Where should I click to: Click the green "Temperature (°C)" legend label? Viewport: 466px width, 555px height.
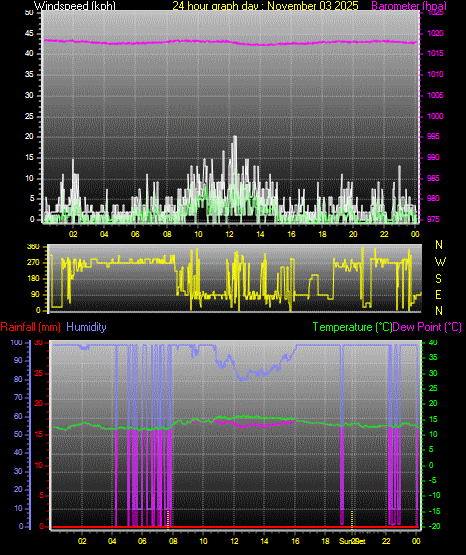click(352, 327)
